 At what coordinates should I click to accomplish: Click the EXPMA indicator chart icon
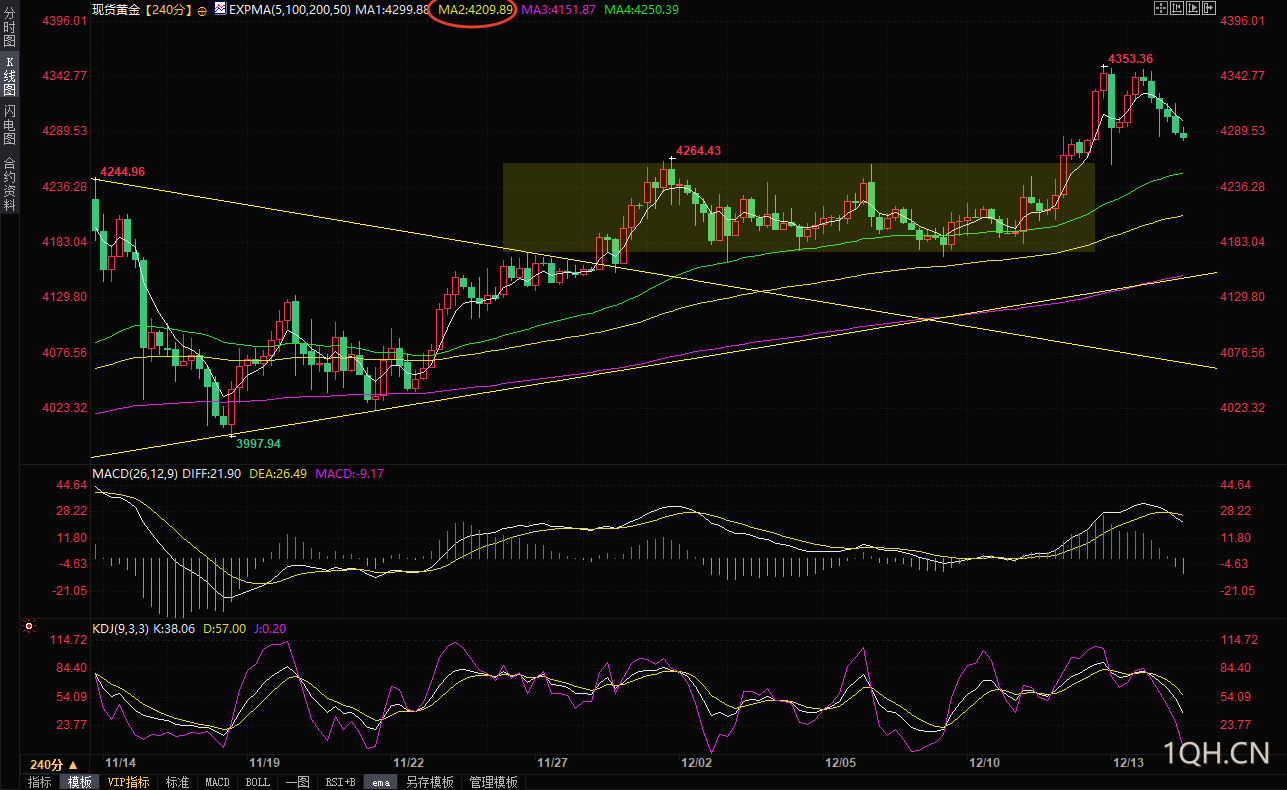pyautogui.click(x=219, y=9)
